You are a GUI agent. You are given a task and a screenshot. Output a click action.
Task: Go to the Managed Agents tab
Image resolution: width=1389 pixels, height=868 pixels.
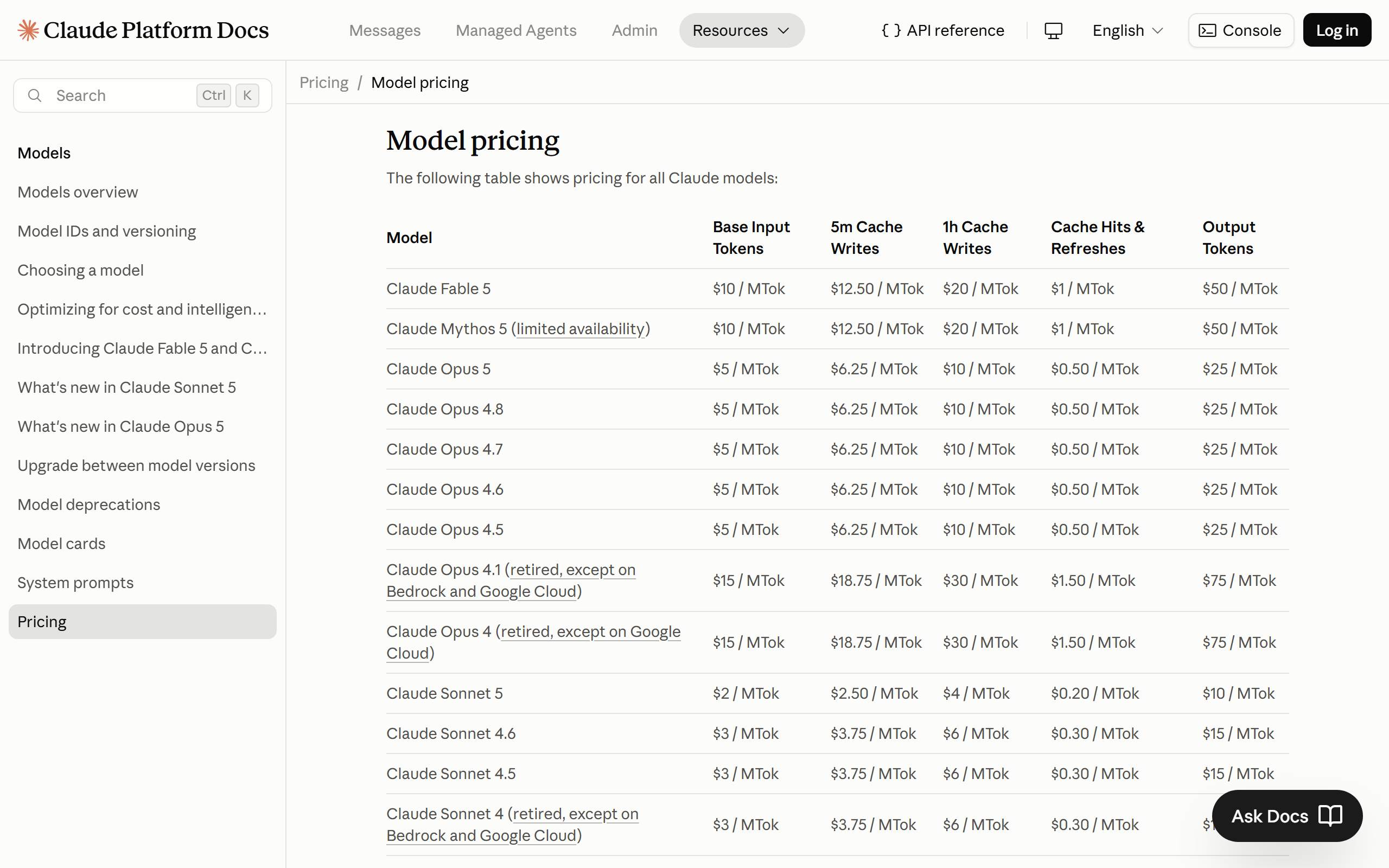pos(516,30)
